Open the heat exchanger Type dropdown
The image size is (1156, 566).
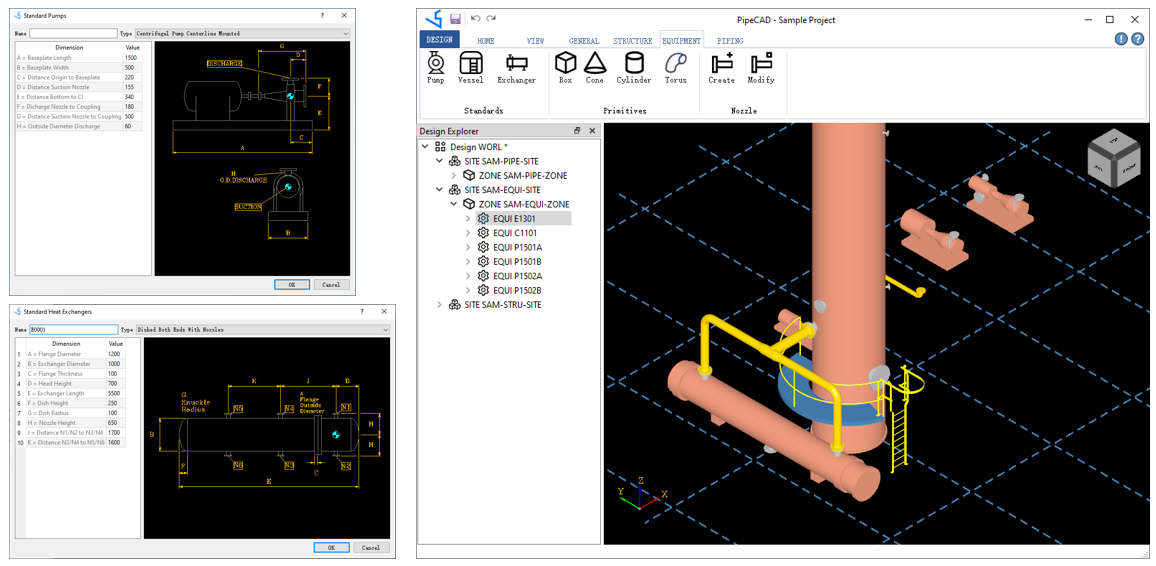pos(385,329)
